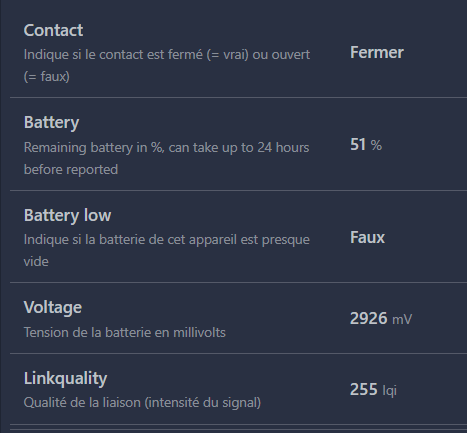Click the batterie presque vide description

(x=167, y=250)
